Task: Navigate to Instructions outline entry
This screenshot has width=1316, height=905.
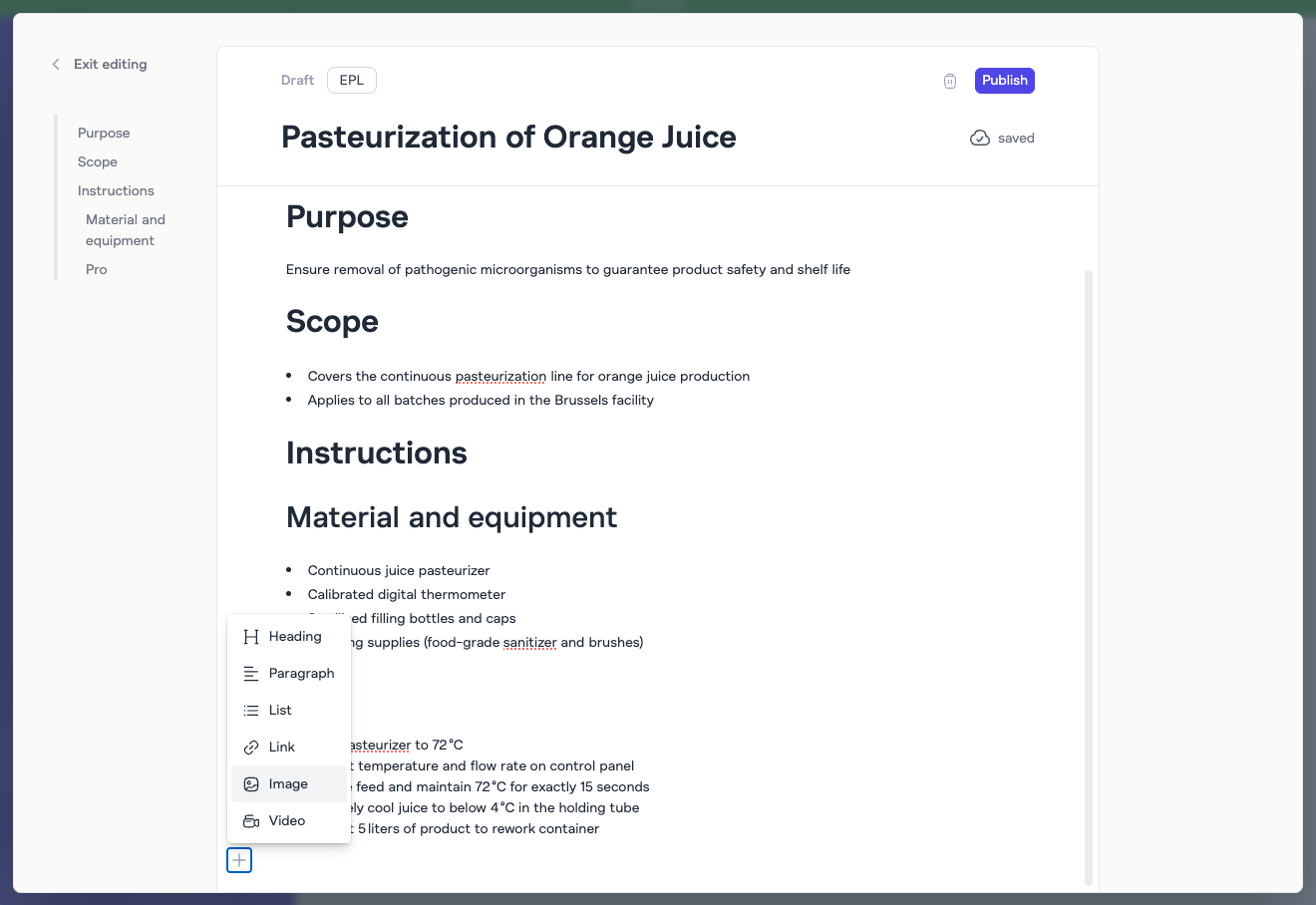Action: coord(116,190)
